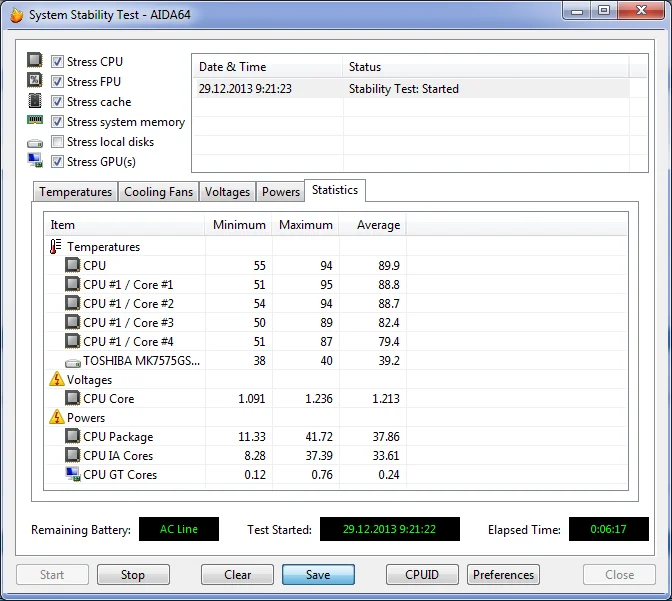Click the CPU chip icon beside Stress CPU
The height and width of the screenshot is (601, 672).
tap(35, 60)
